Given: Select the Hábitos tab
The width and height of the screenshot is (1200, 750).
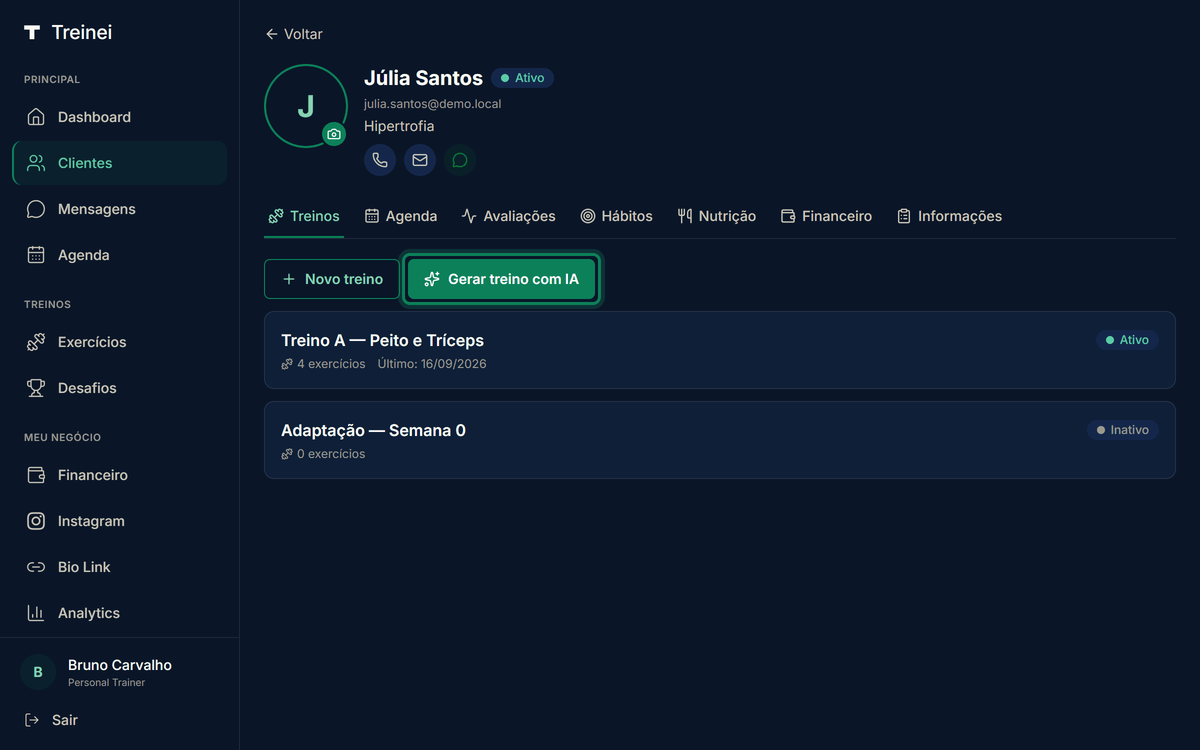Looking at the screenshot, I should pyautogui.click(x=616, y=216).
